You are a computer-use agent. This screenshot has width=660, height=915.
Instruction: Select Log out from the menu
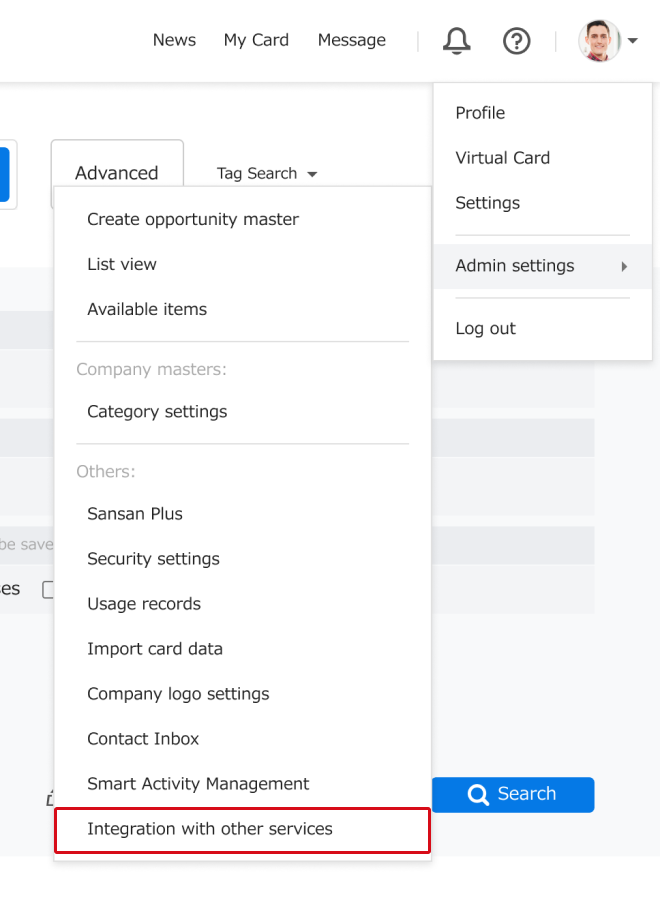coord(485,327)
